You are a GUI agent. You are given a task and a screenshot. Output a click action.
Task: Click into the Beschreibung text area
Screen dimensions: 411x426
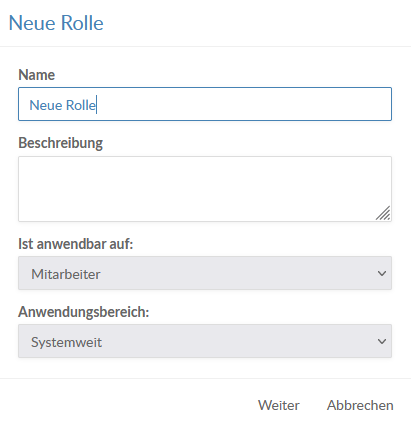(x=205, y=189)
